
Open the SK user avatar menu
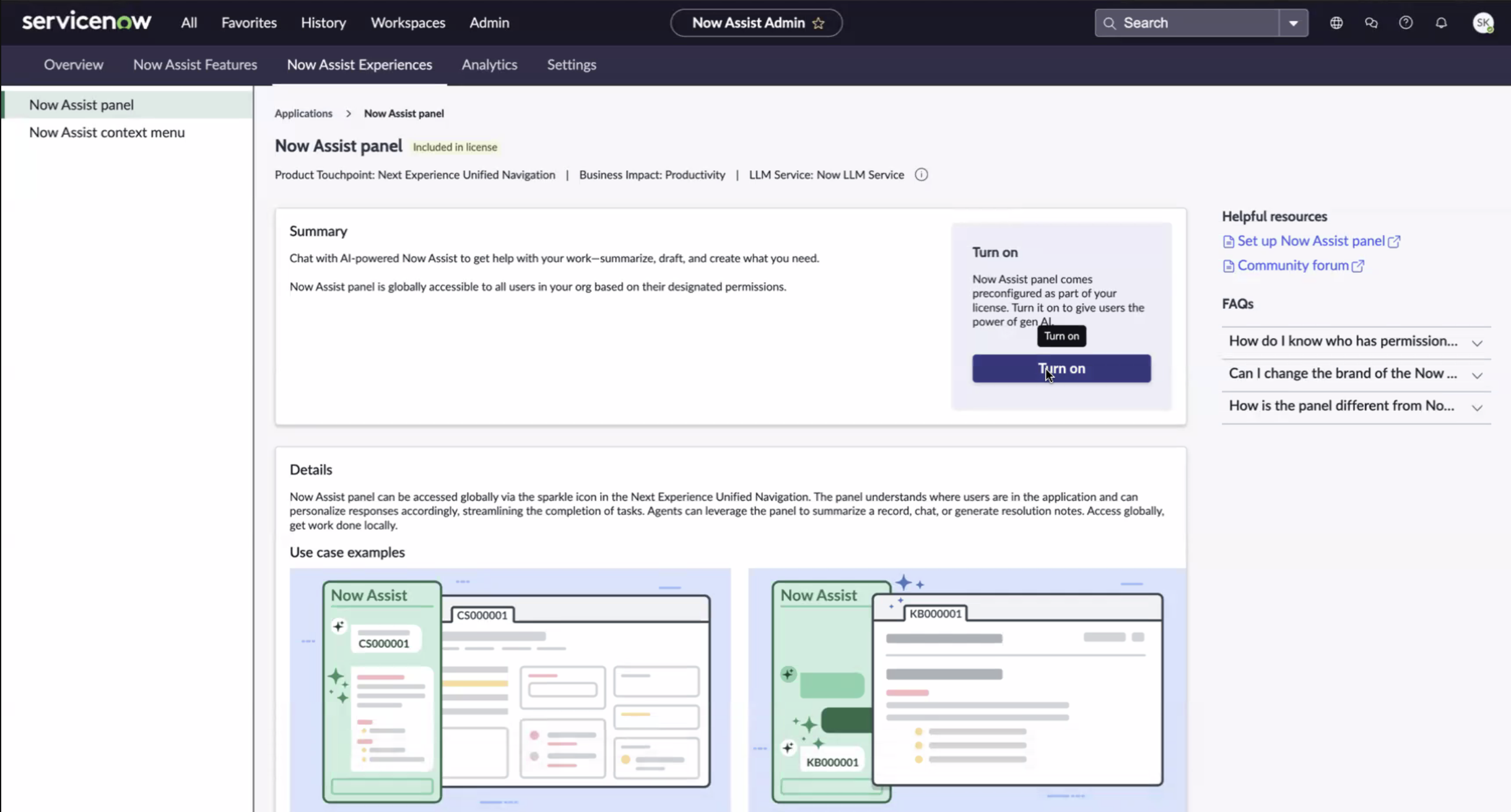click(x=1483, y=23)
